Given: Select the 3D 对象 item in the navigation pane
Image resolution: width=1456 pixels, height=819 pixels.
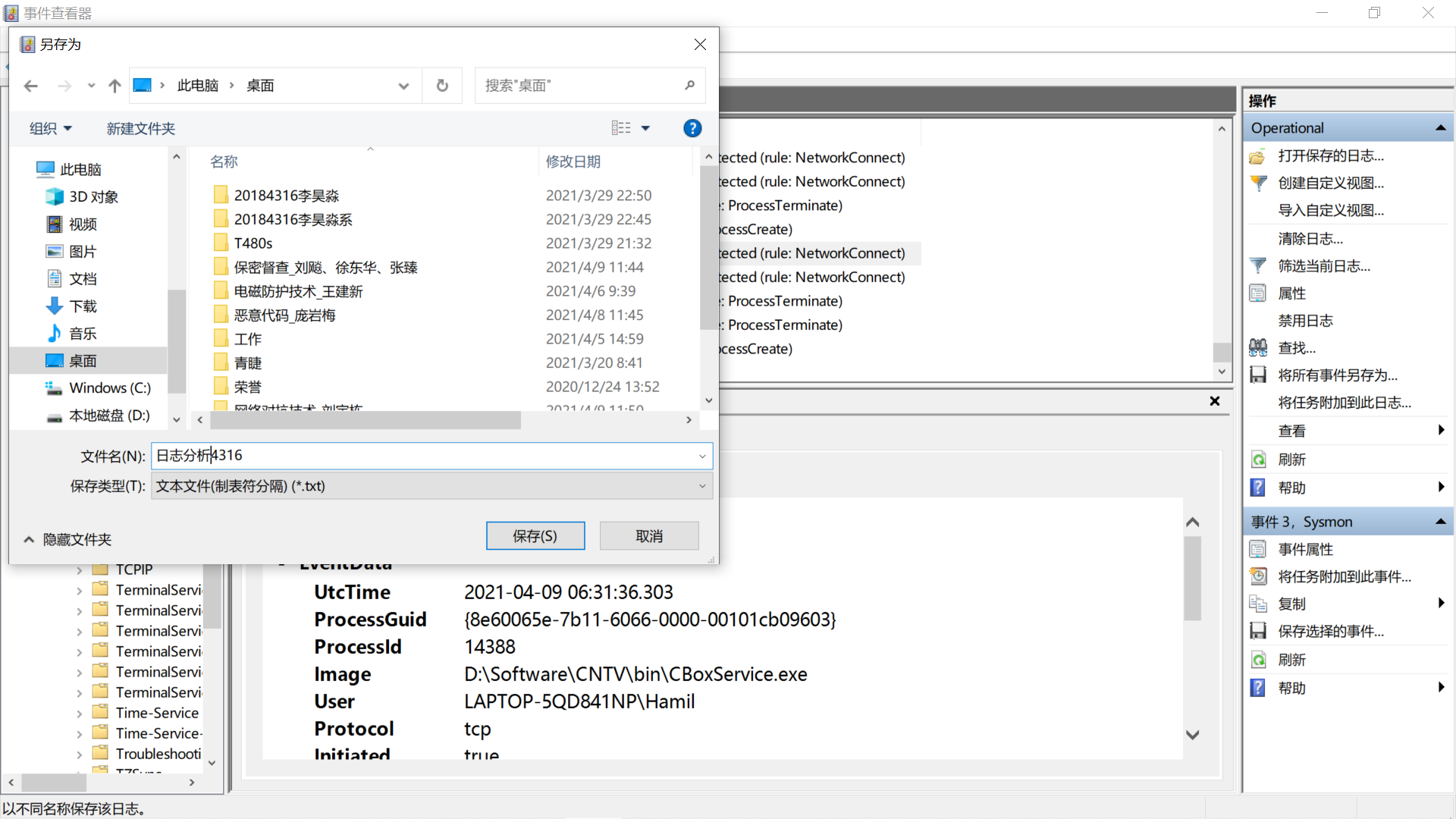Looking at the screenshot, I should (93, 197).
